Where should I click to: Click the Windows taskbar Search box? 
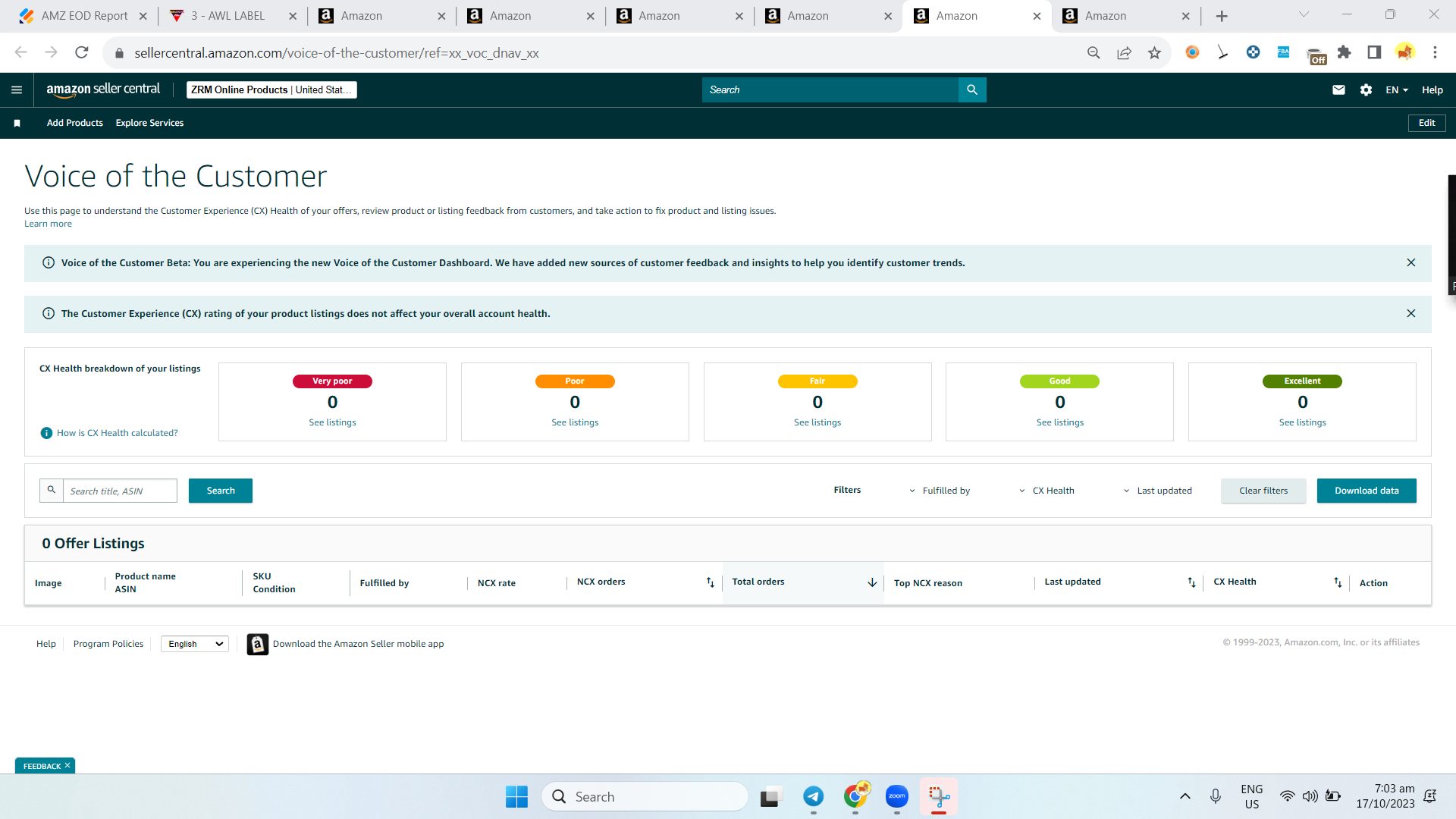pyautogui.click(x=645, y=796)
